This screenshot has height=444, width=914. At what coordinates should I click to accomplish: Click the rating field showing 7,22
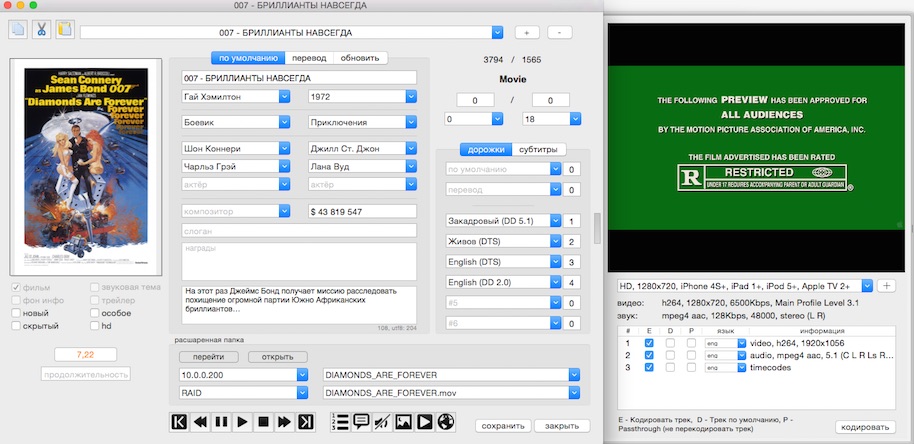click(86, 354)
